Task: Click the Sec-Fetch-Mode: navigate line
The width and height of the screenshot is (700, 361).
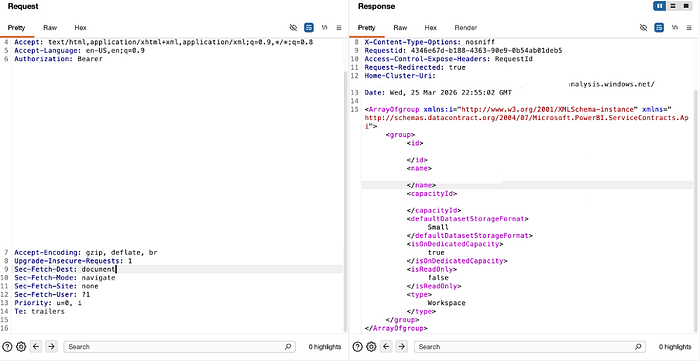Action: tap(65, 278)
